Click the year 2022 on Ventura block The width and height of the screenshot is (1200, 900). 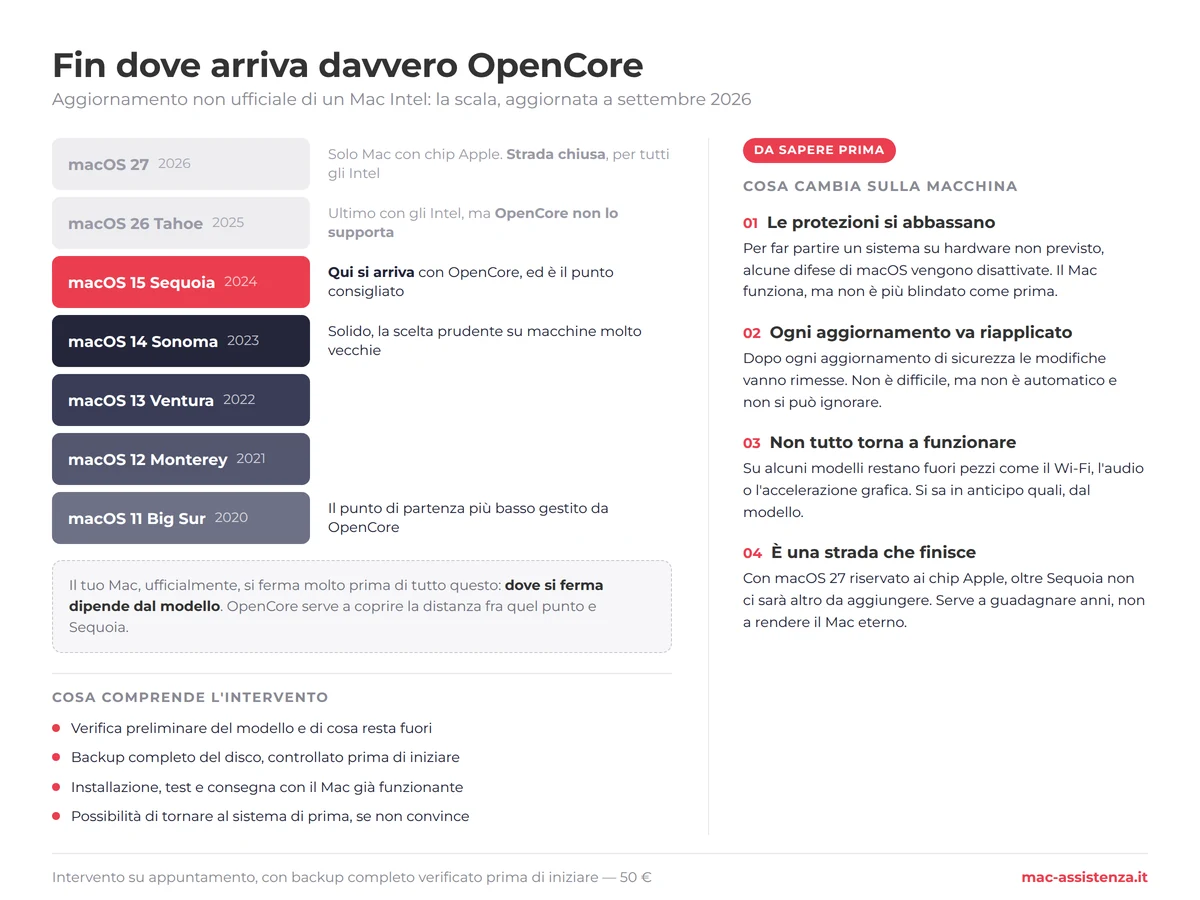click(239, 400)
